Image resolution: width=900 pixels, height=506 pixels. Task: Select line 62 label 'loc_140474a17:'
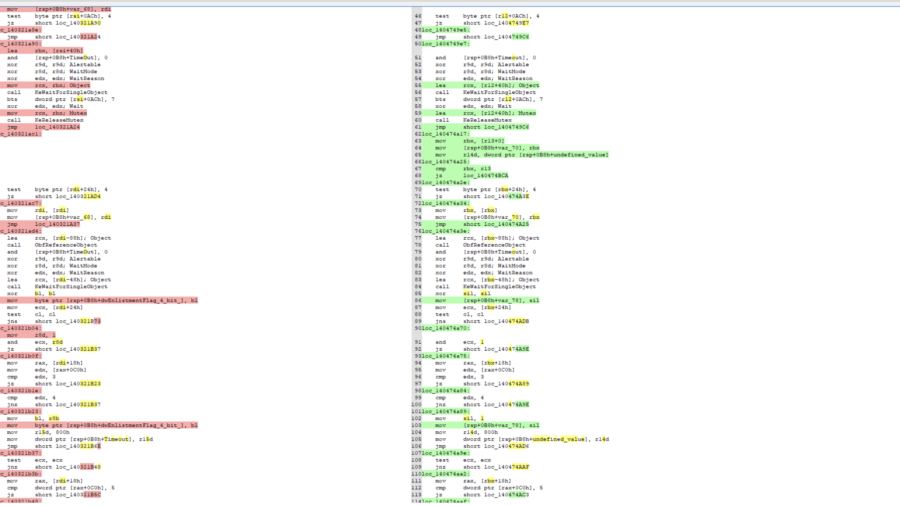[445, 134]
